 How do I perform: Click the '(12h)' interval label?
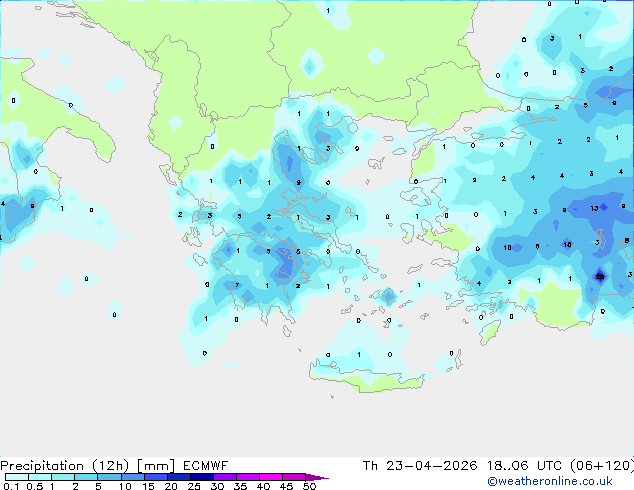(x=110, y=466)
